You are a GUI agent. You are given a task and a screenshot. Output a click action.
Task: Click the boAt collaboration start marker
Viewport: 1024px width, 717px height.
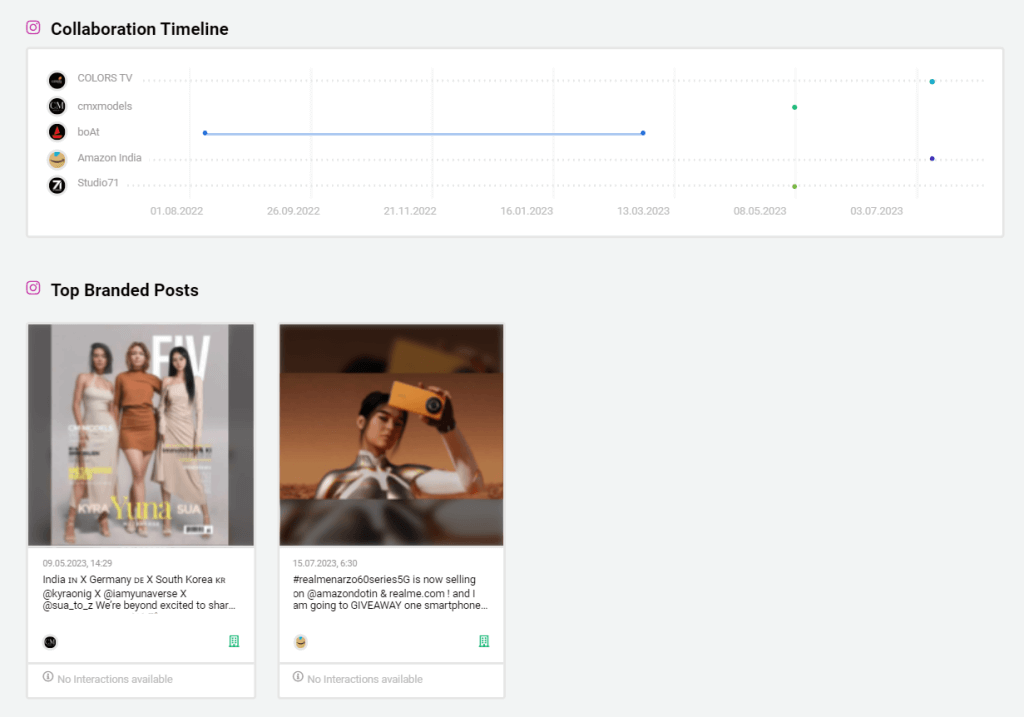point(205,132)
